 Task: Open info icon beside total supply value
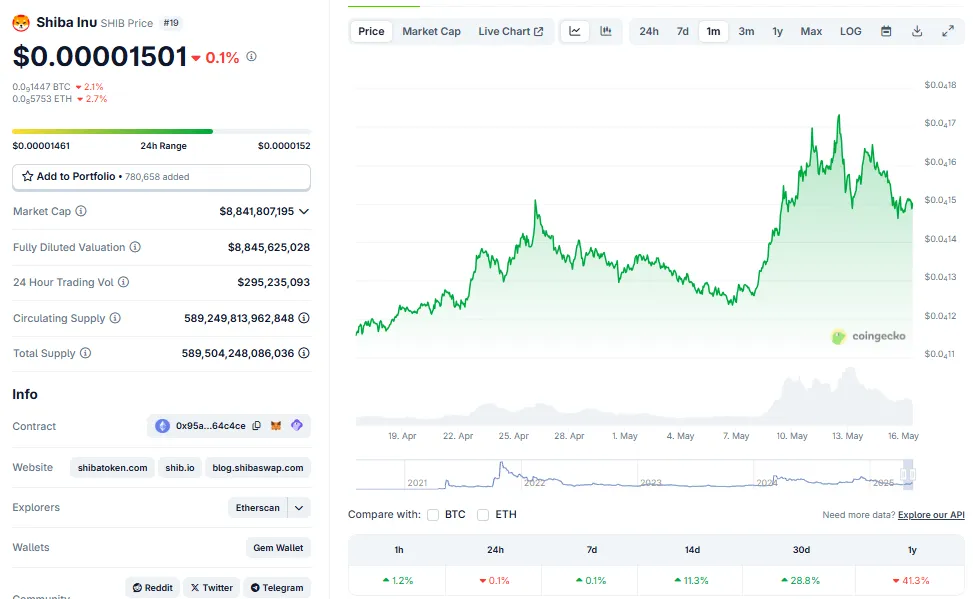(303, 353)
